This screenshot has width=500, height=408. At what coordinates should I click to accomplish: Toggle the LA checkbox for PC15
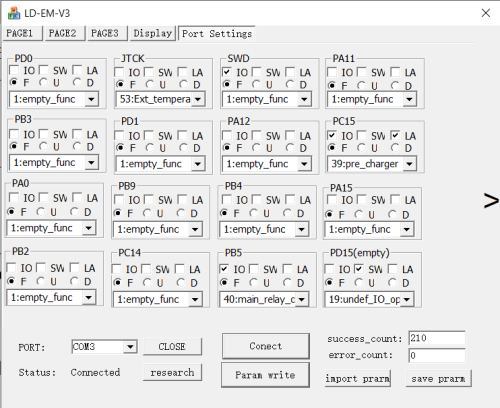coord(395,135)
